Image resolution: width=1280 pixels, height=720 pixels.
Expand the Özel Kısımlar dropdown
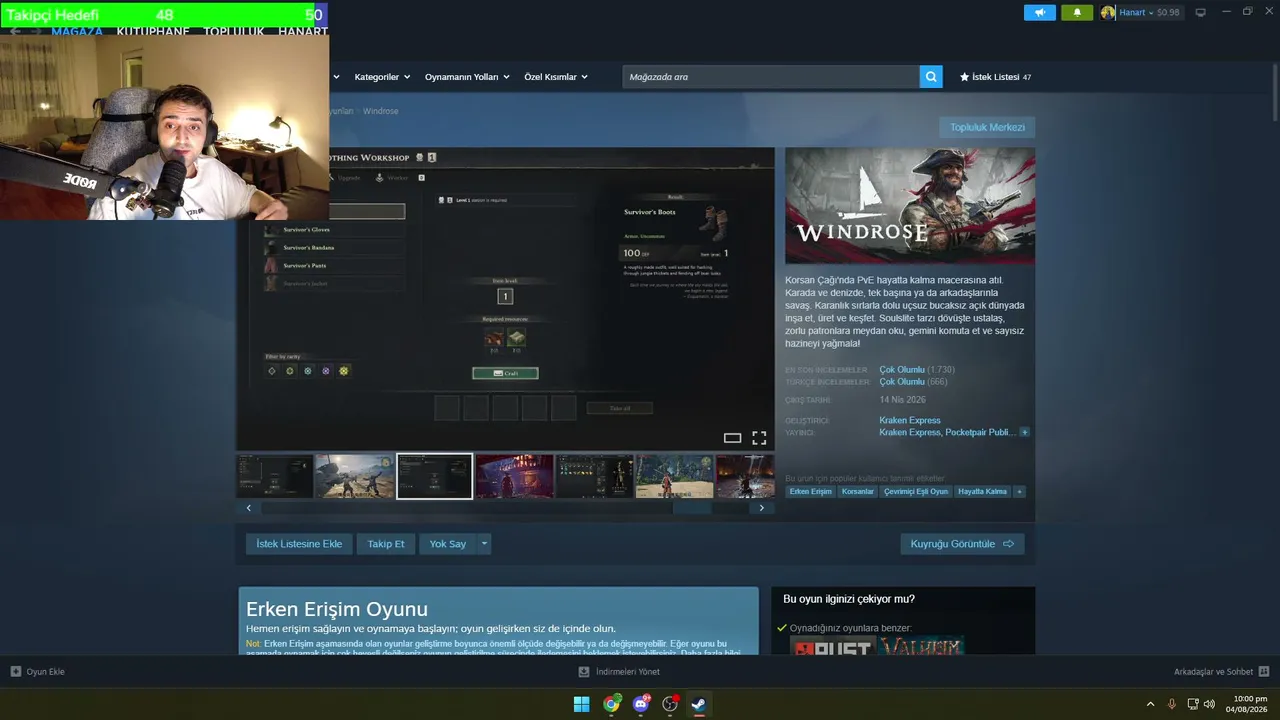click(x=556, y=77)
